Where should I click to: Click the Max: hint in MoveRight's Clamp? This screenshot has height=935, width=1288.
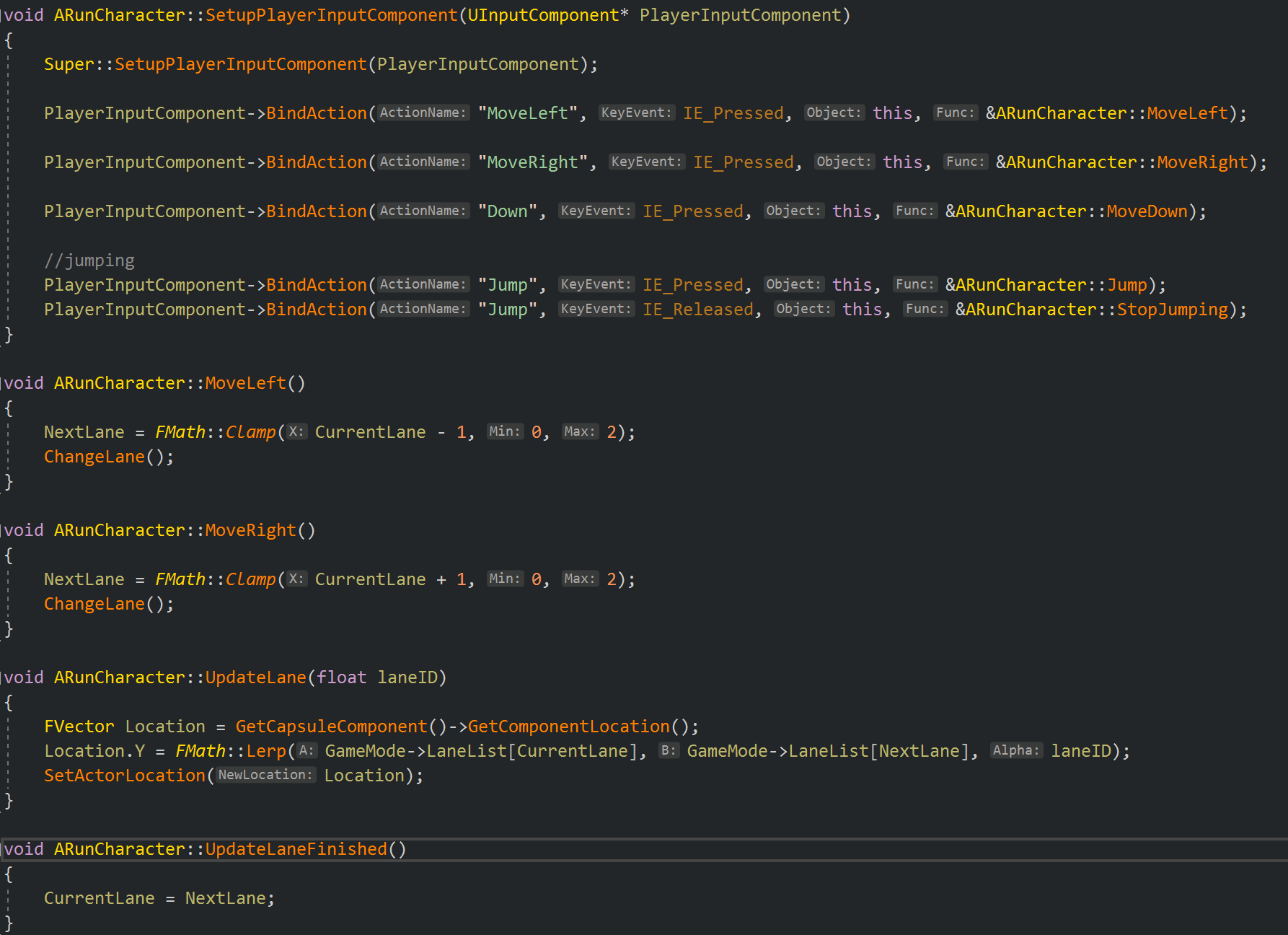pyautogui.click(x=580, y=579)
